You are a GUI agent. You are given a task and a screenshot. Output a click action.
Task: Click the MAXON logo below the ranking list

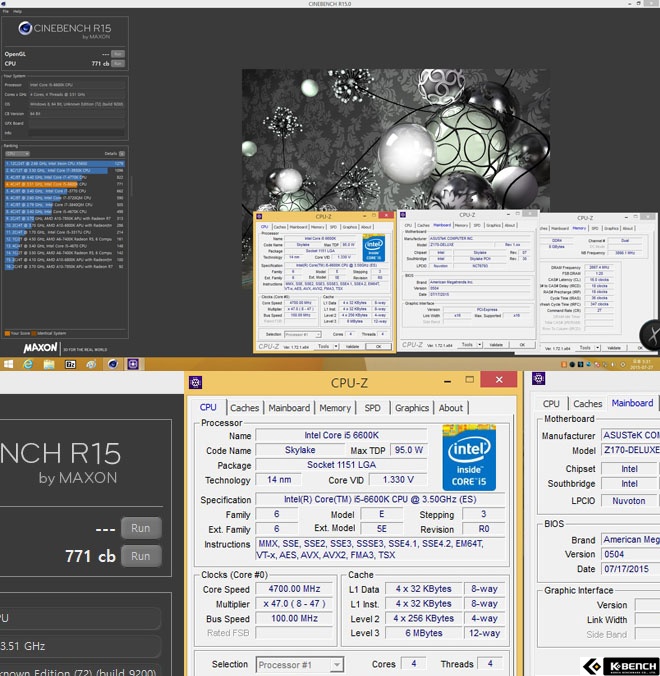pyautogui.click(x=40, y=347)
